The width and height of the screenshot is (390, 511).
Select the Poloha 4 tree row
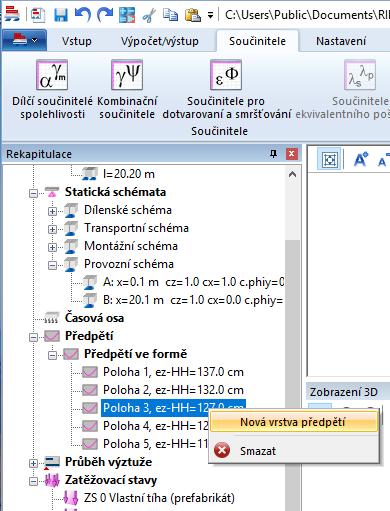155,426
